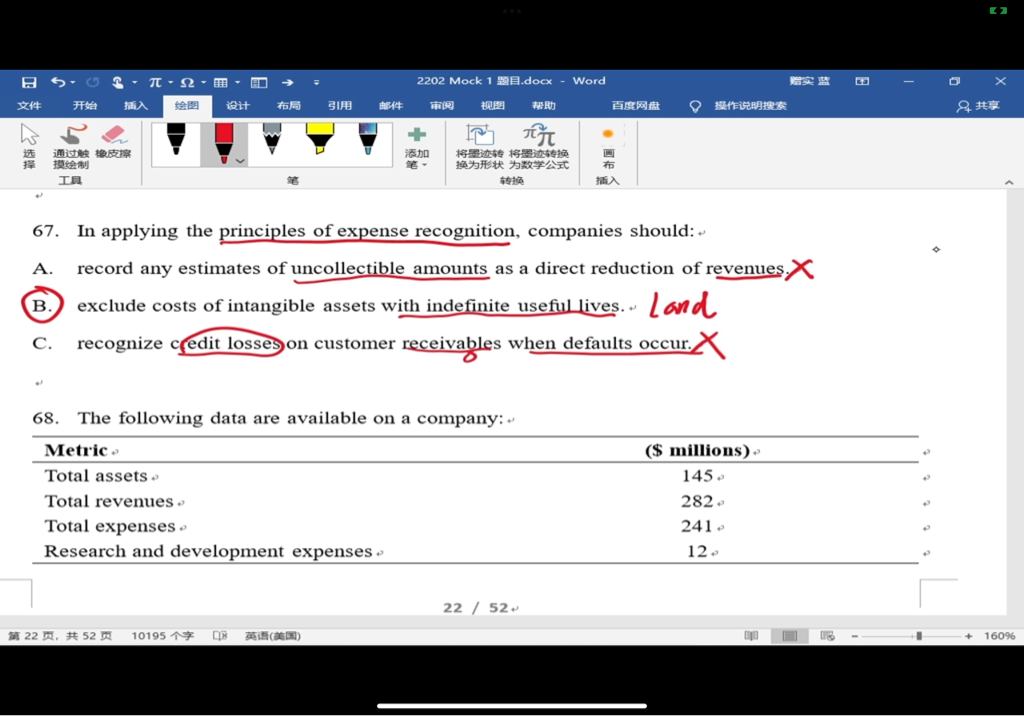
Task: Click the Select (选择) cursor tool
Action: tap(29, 146)
